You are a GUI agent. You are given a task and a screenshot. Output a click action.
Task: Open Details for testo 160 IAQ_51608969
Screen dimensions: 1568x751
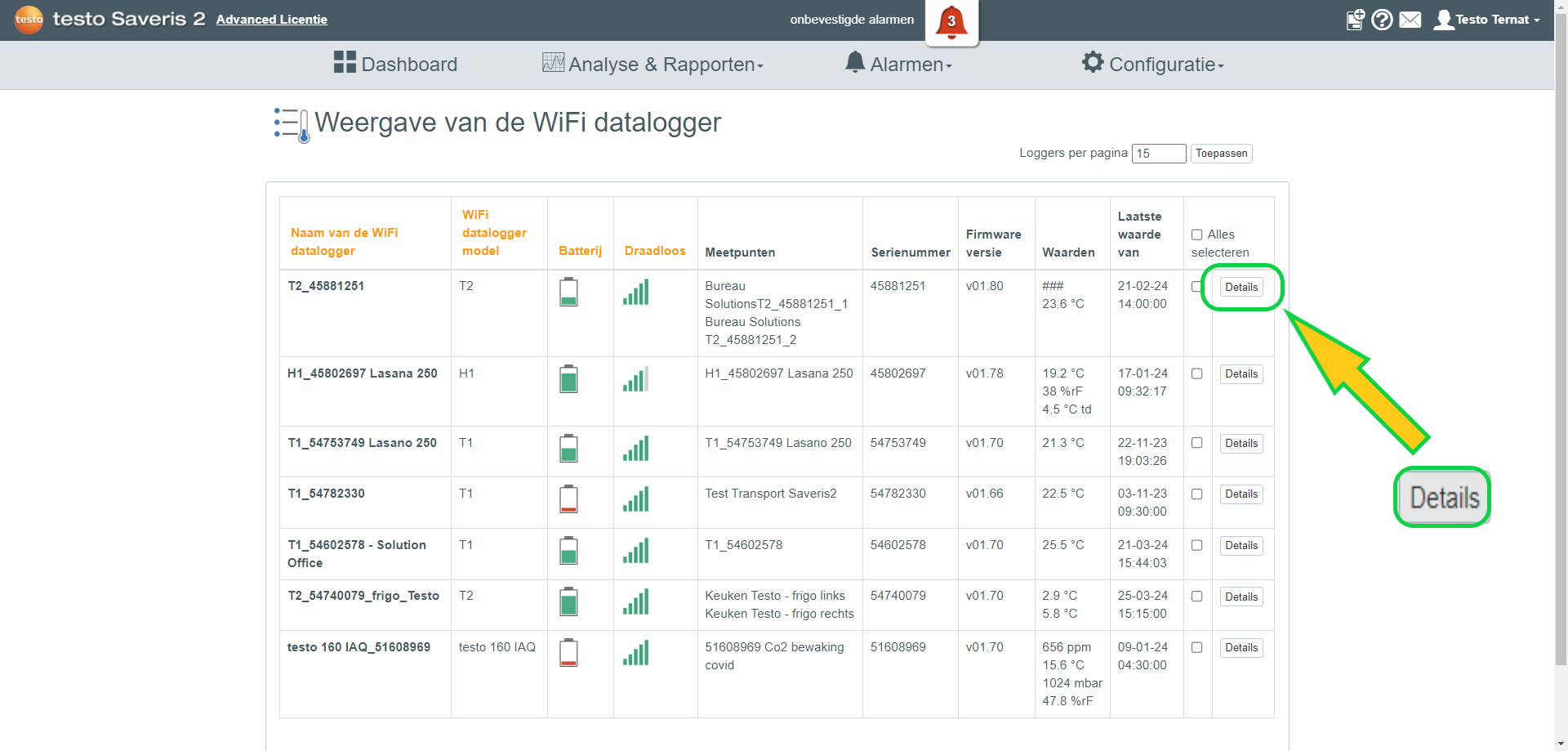pos(1241,647)
